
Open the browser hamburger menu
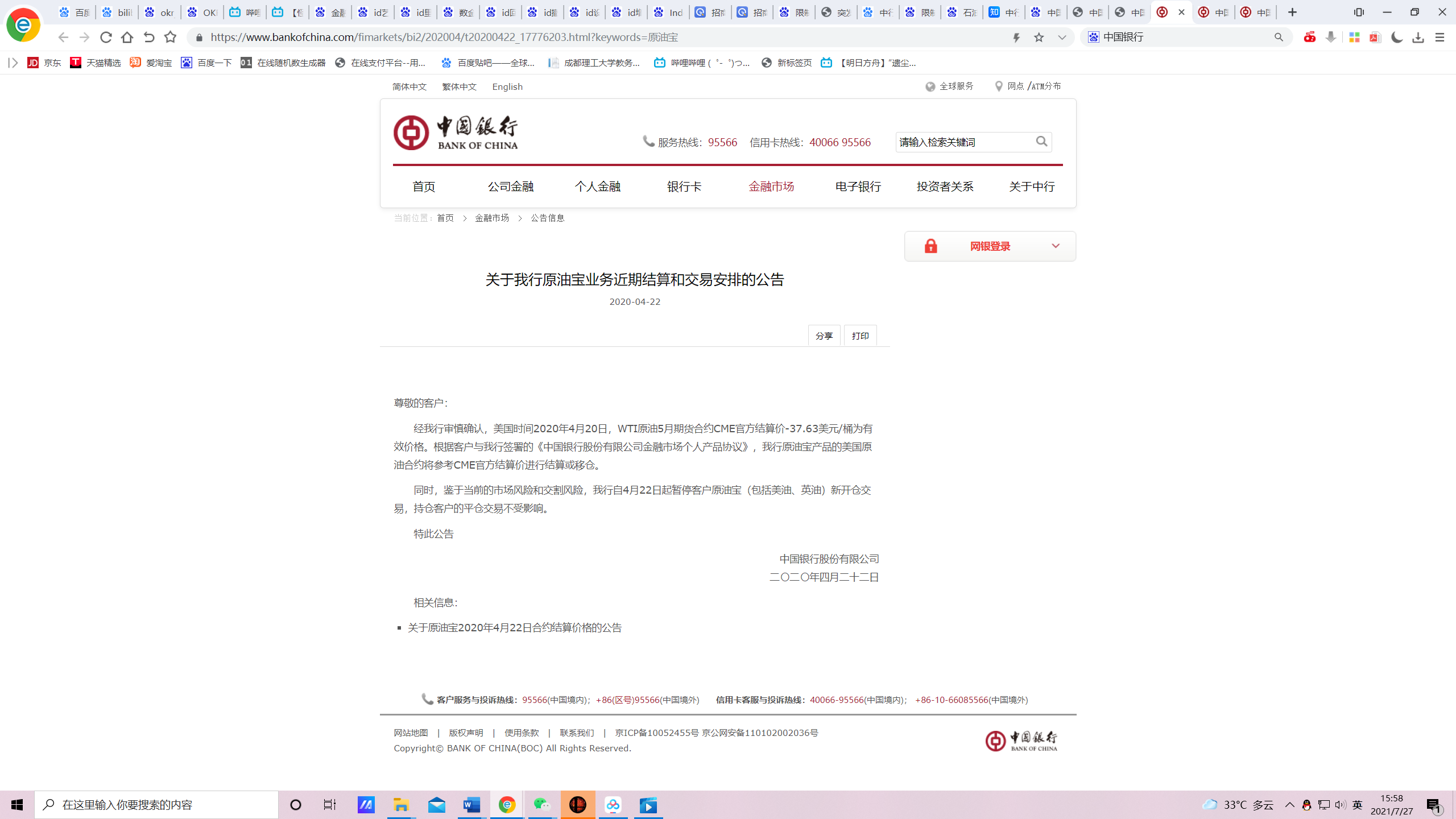(1440, 38)
